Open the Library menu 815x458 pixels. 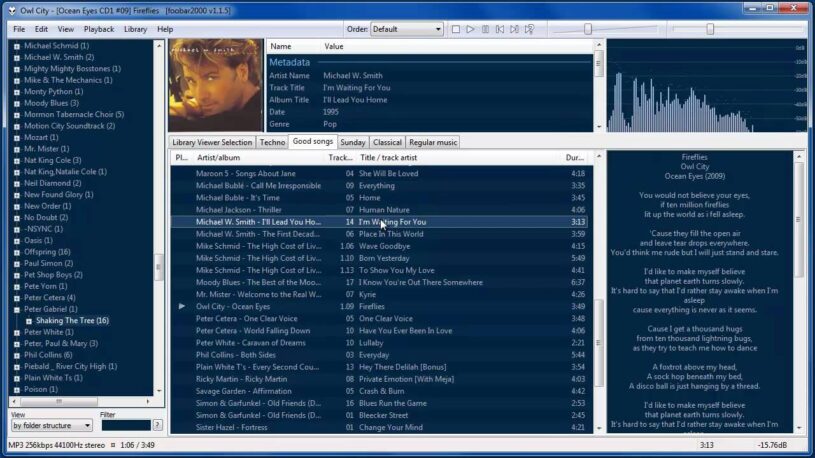click(135, 29)
